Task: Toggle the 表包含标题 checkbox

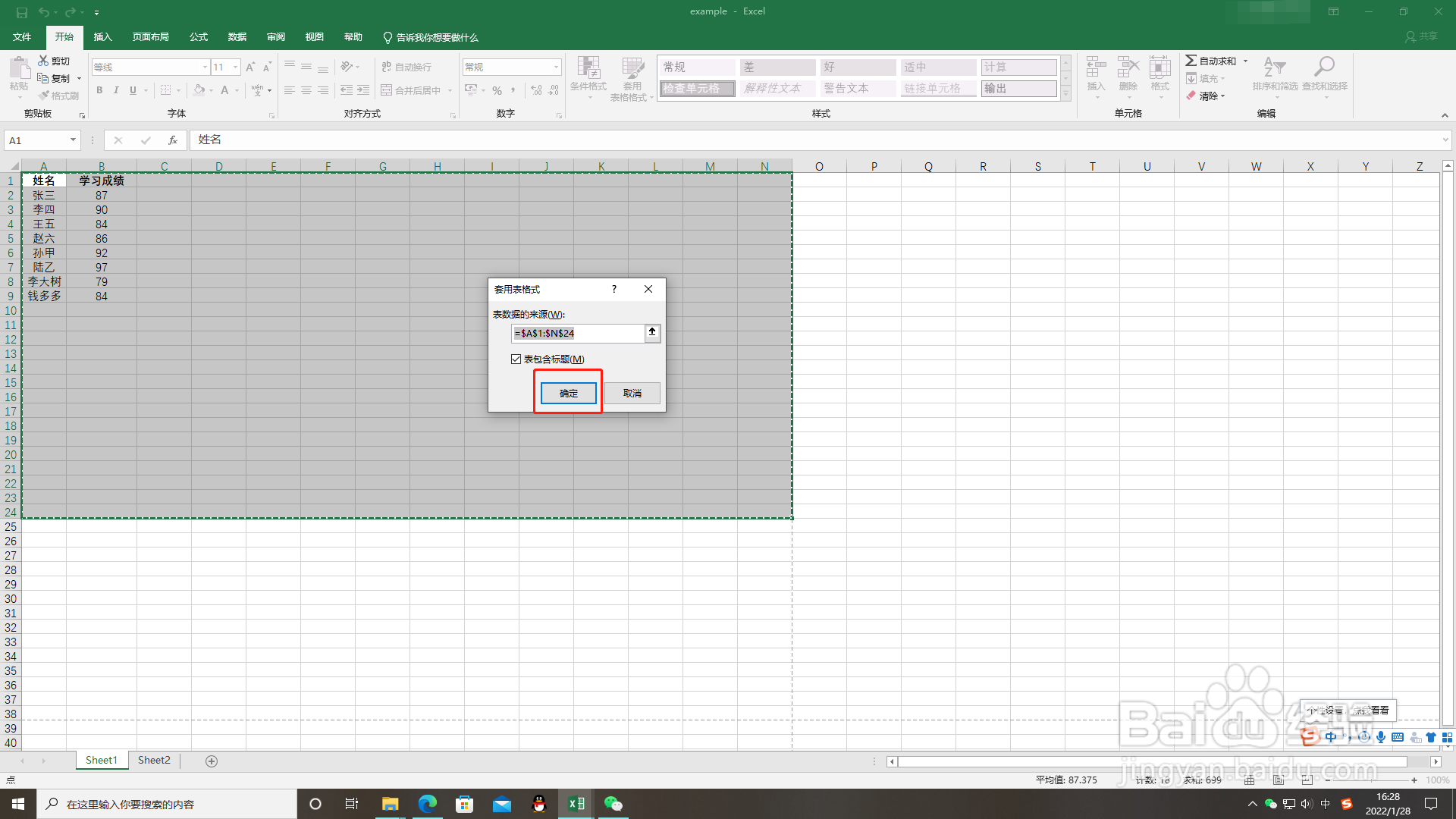Action: point(516,359)
